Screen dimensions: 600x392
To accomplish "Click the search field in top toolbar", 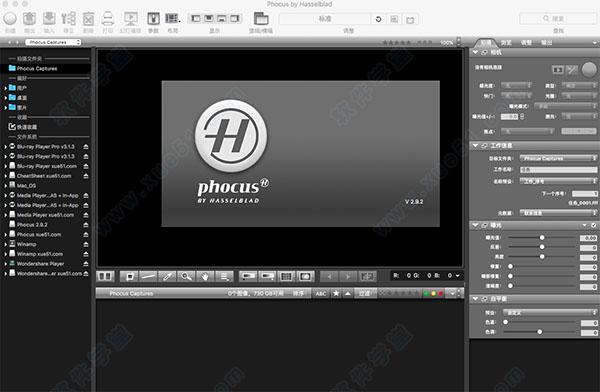I will pyautogui.click(x=558, y=18).
